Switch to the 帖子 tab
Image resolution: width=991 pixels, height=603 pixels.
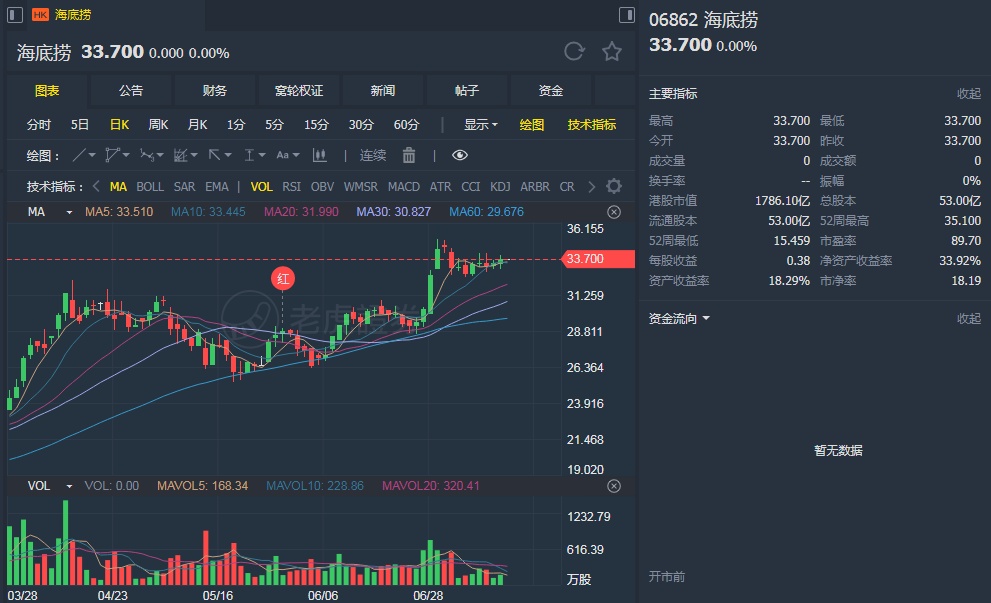[x=467, y=90]
